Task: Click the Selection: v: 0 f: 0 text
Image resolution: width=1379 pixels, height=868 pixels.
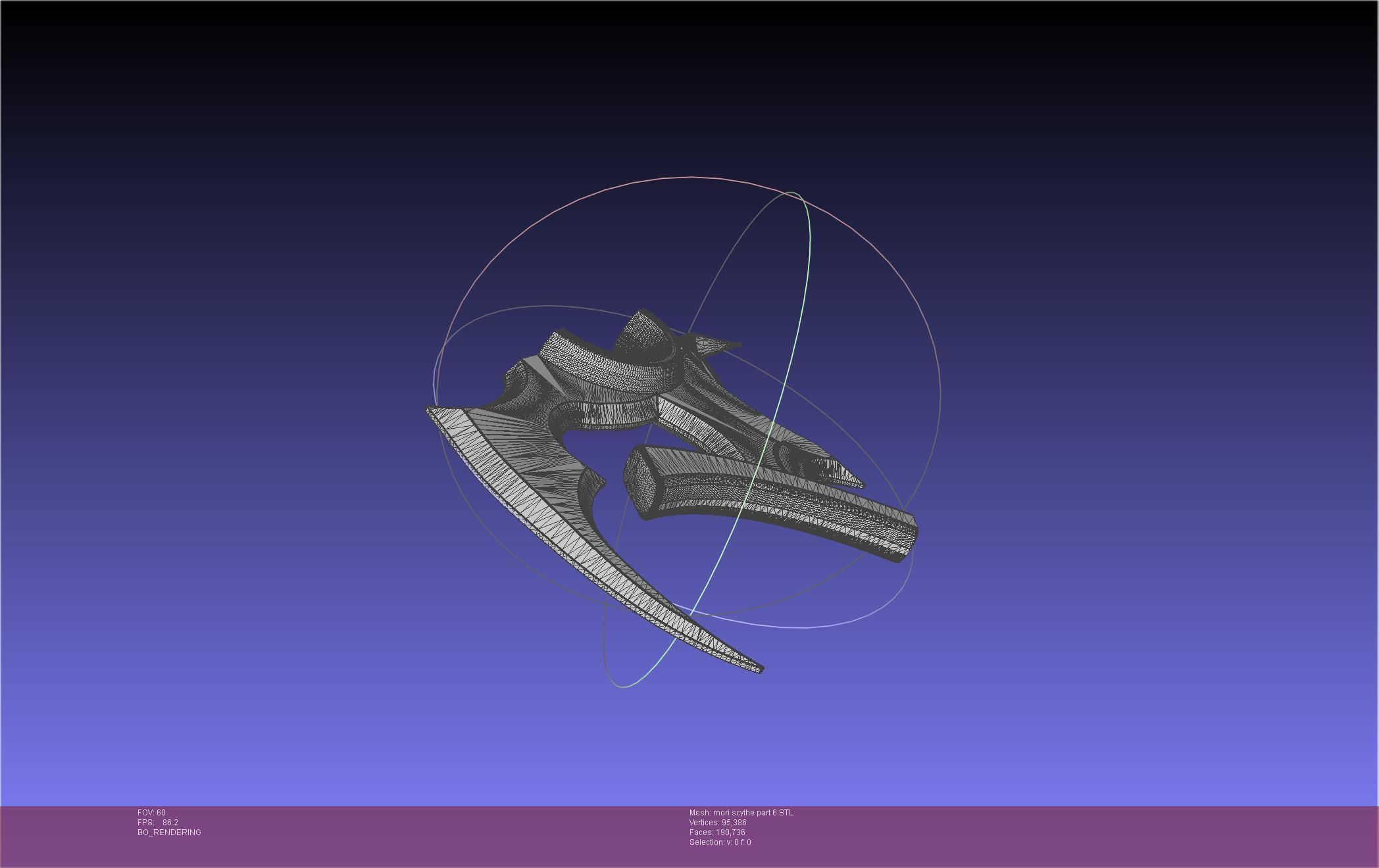Action: (720, 842)
